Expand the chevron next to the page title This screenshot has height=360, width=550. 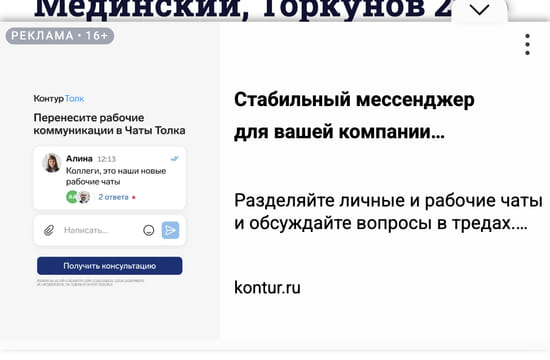(479, 10)
